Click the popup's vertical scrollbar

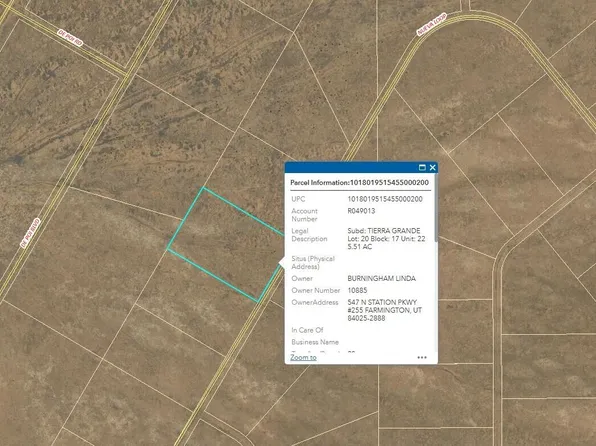[x=436, y=207]
